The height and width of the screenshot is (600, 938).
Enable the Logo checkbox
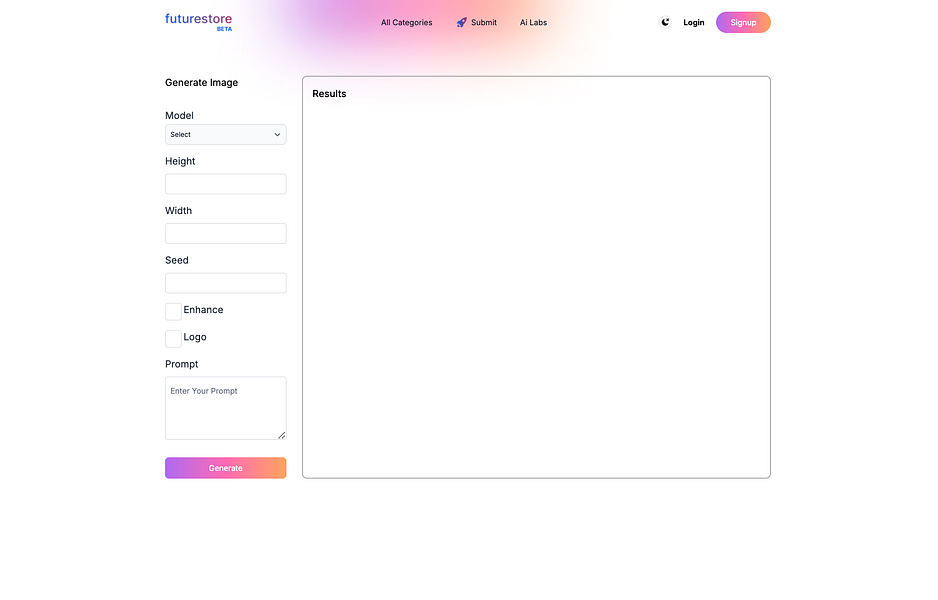pyautogui.click(x=173, y=339)
